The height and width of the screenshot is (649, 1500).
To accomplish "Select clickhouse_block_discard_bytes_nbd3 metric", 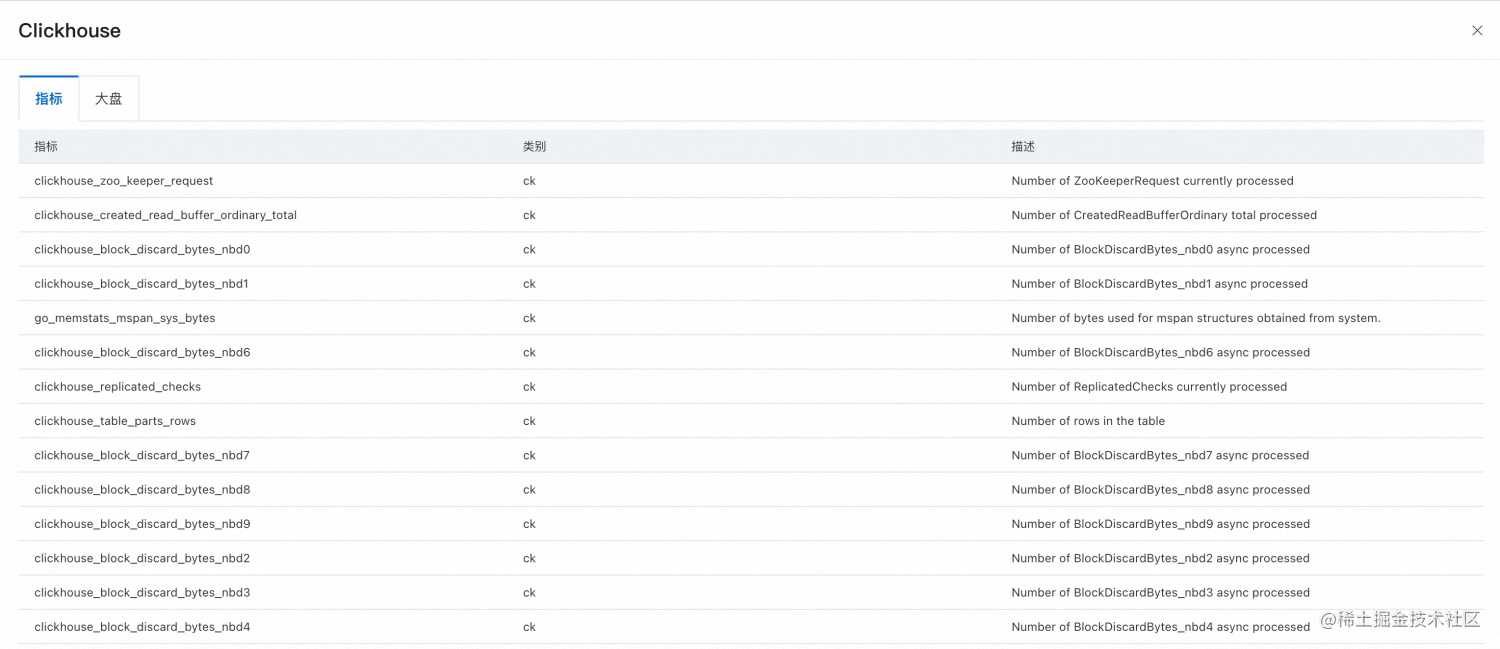I will coord(142,593).
